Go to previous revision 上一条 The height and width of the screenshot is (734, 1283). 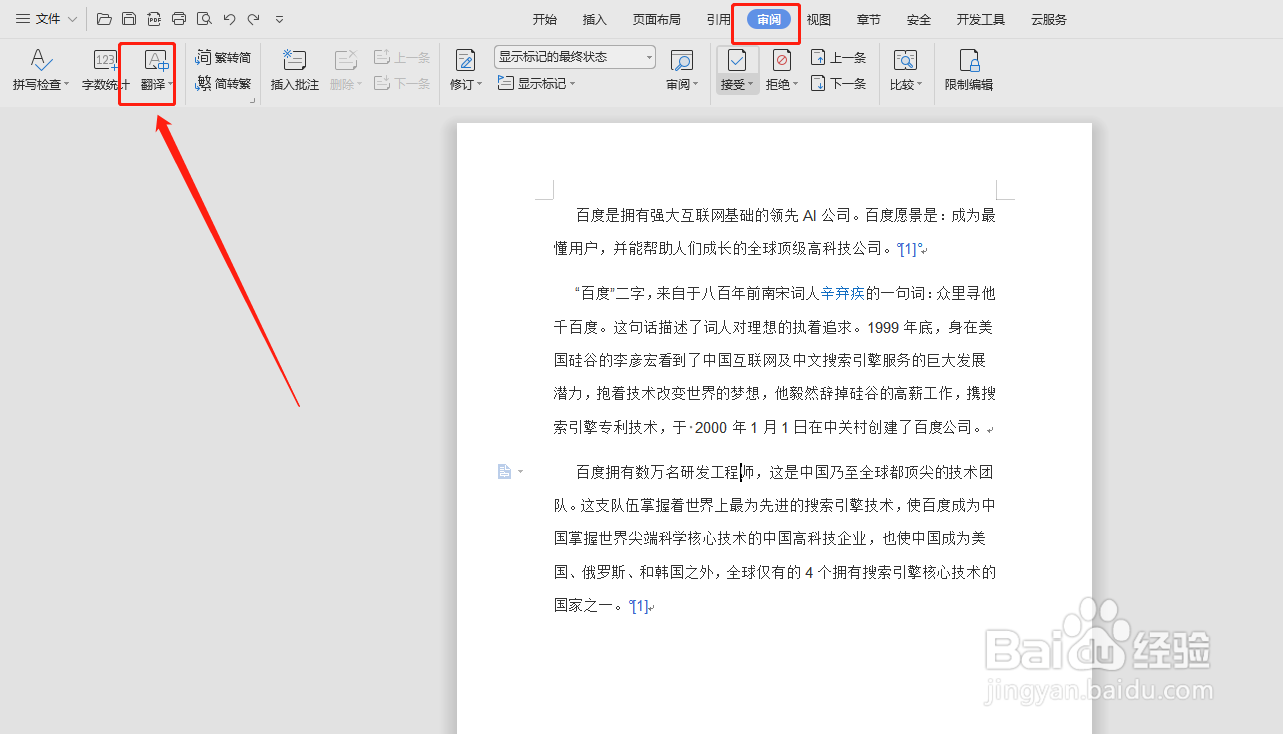point(838,58)
